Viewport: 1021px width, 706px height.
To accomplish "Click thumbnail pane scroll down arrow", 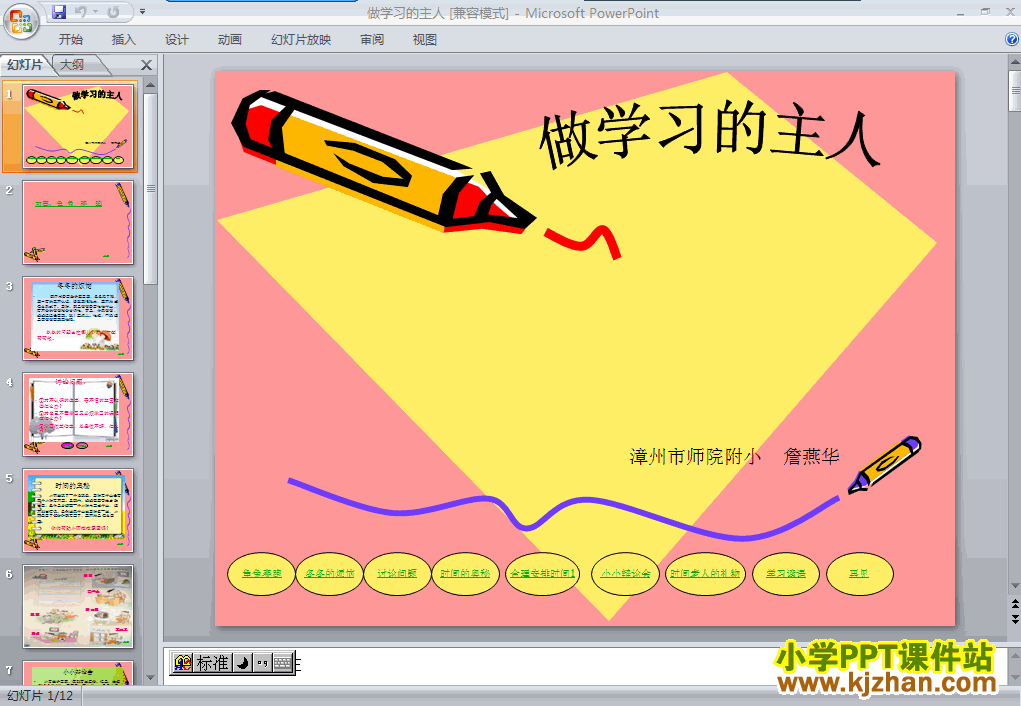I will tap(150, 678).
